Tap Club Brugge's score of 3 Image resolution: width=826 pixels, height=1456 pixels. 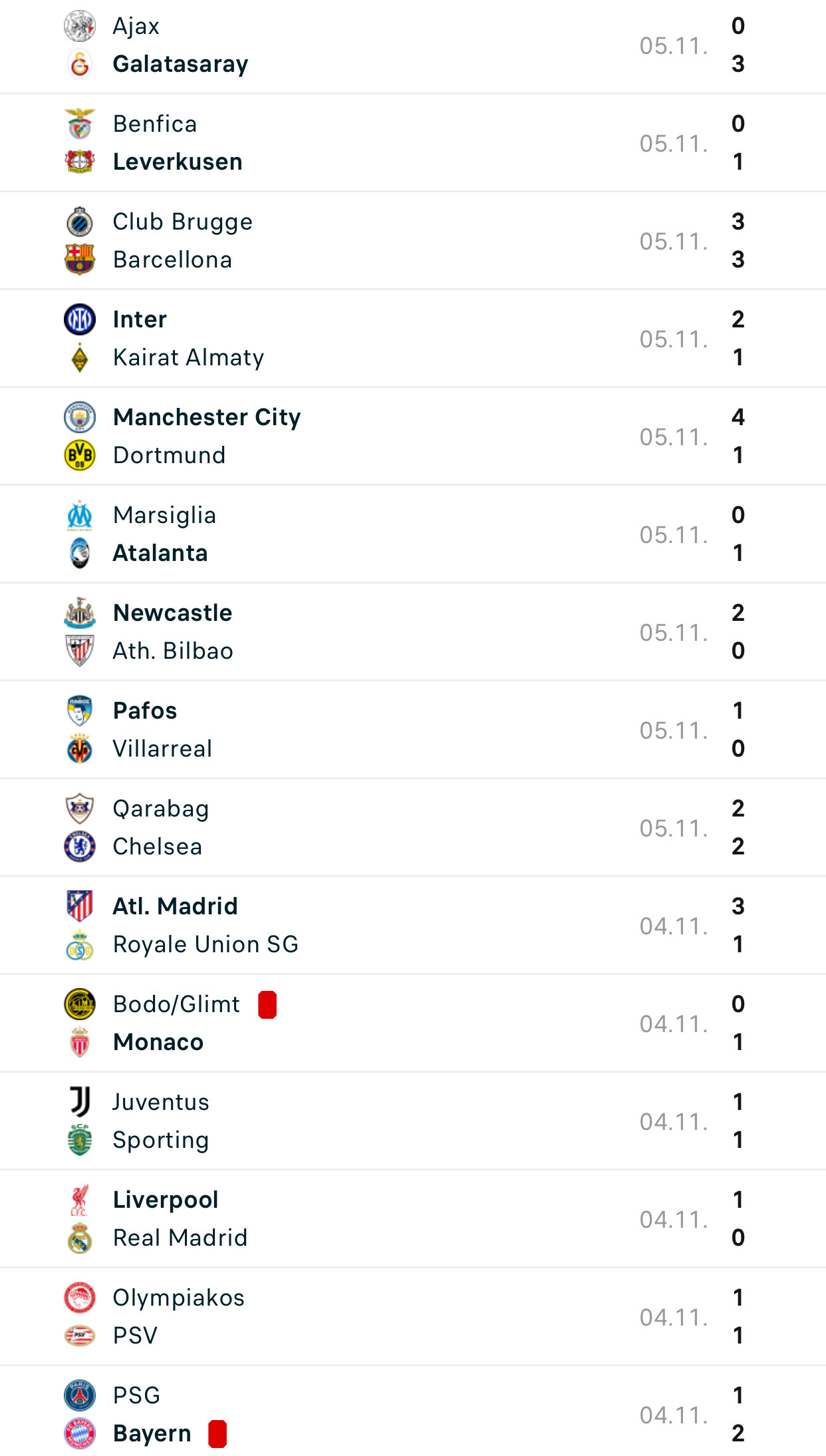738,222
